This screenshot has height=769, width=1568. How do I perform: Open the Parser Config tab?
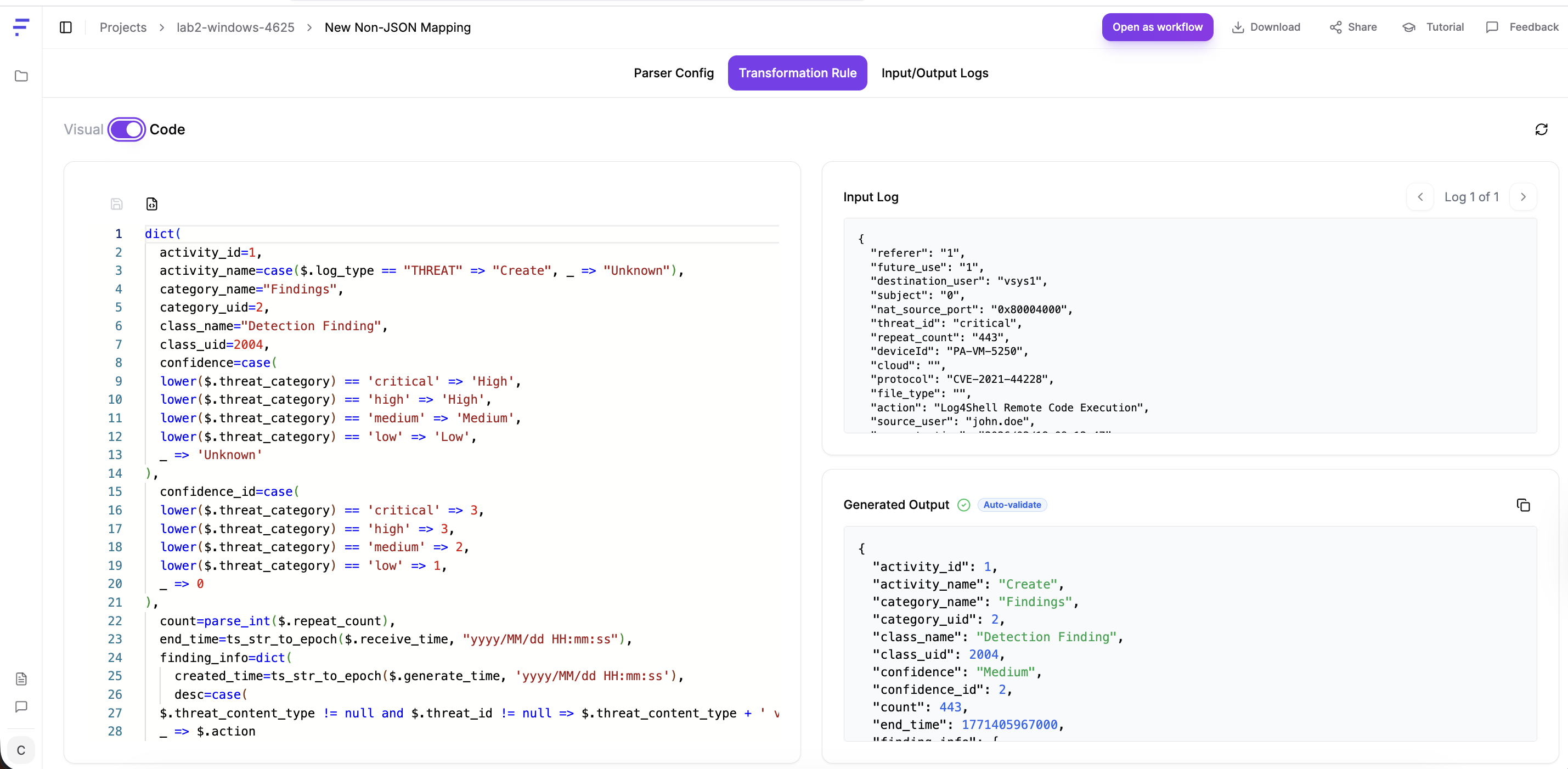(673, 73)
